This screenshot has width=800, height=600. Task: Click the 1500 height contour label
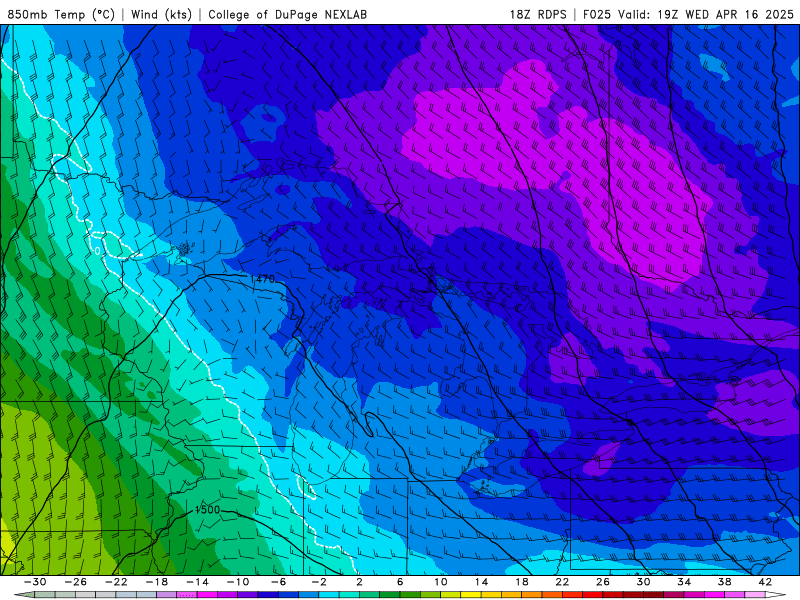click(207, 510)
